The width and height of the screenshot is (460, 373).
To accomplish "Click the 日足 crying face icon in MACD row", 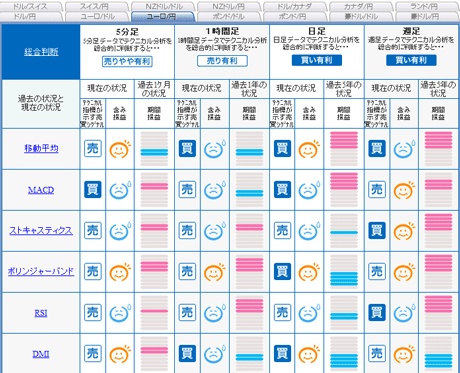I will [x=309, y=190].
